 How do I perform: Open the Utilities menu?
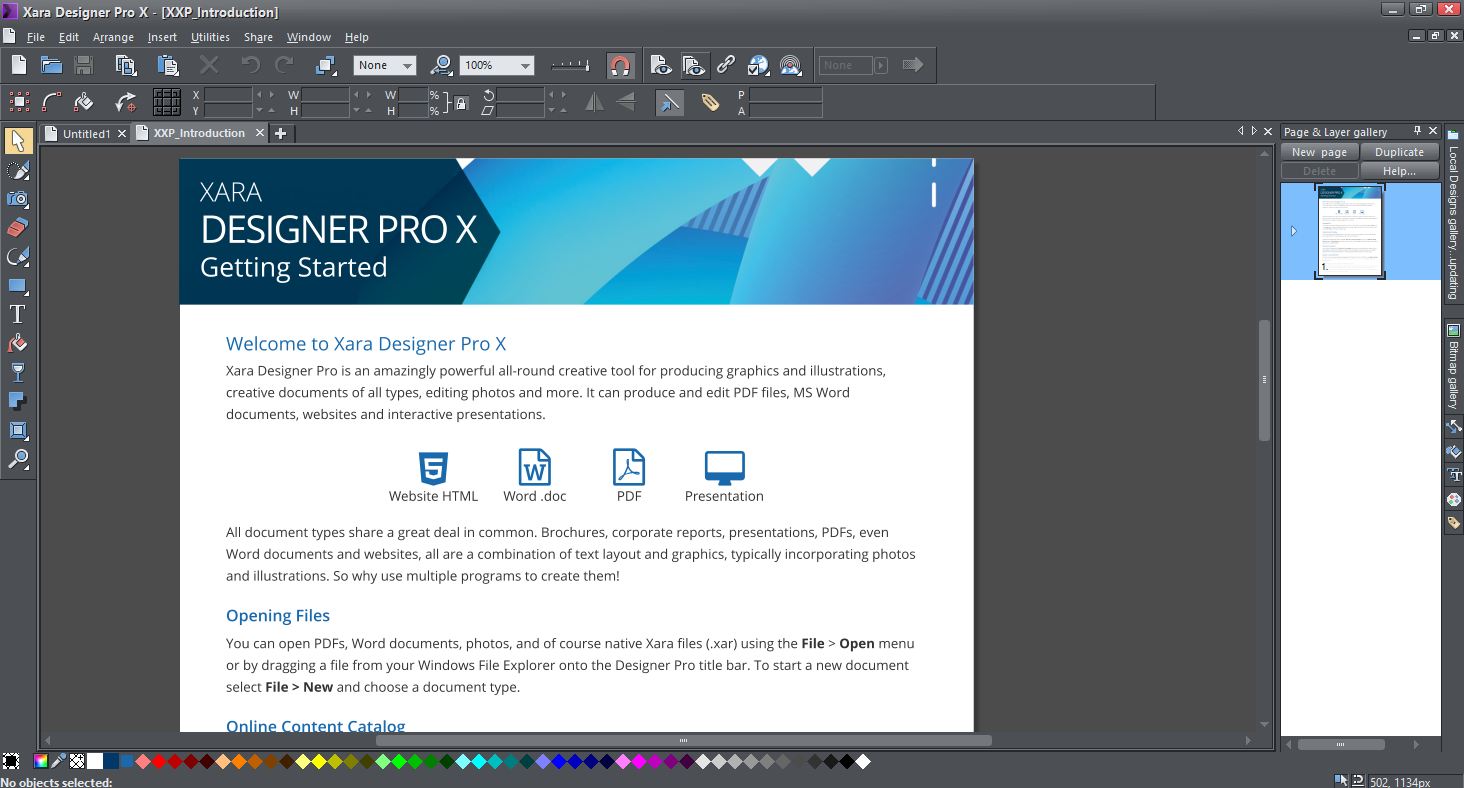coord(210,37)
